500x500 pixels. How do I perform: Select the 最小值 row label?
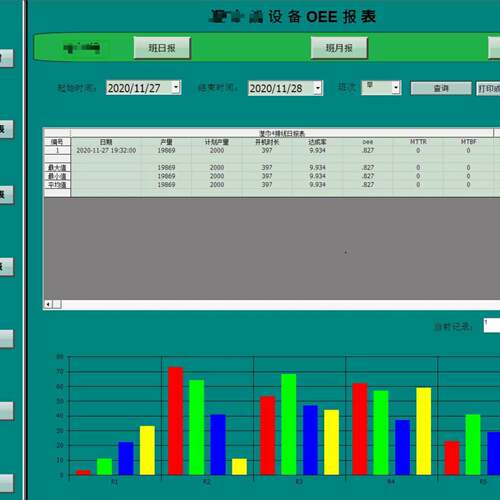pyautogui.click(x=57, y=176)
